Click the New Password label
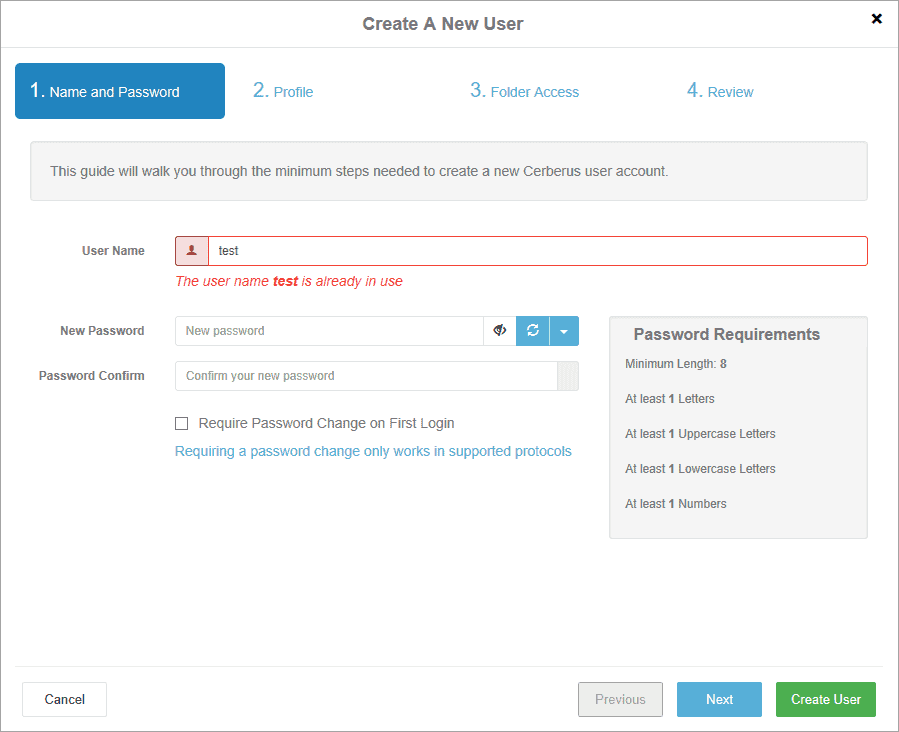 coord(102,331)
